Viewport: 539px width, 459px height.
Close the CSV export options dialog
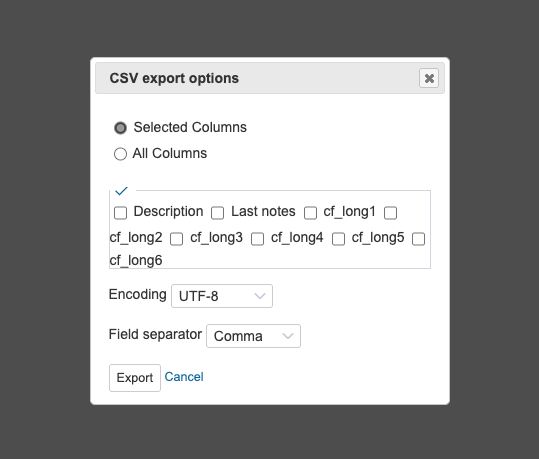429,78
